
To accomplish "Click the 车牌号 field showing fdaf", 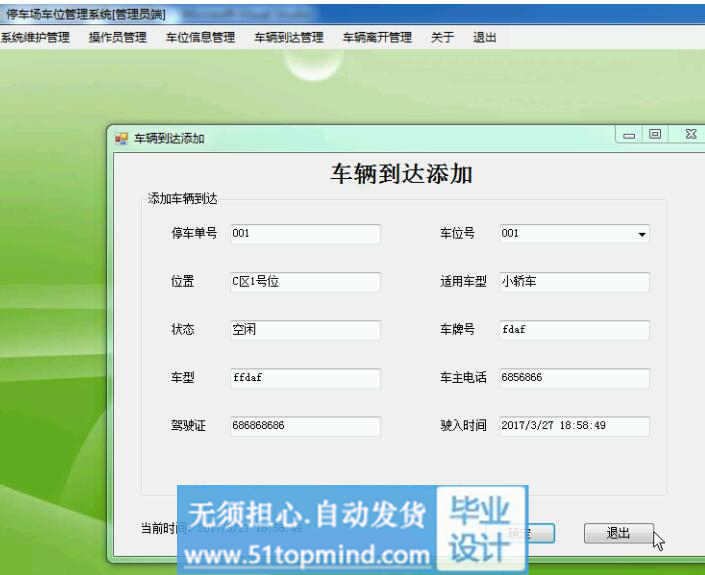I will pos(574,330).
